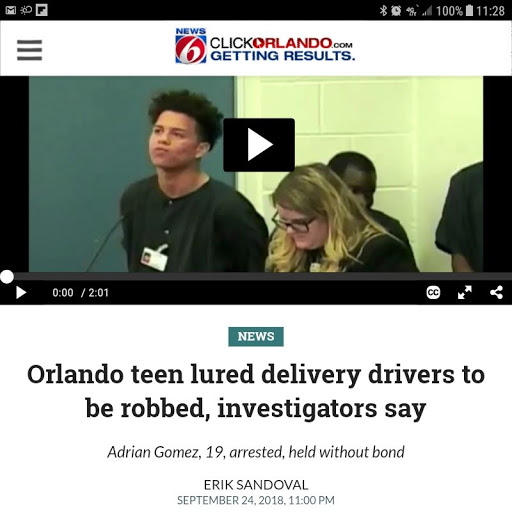Tap the Gmail notification icon in the status bar
The width and height of the screenshot is (512, 512).
click(x=11, y=10)
